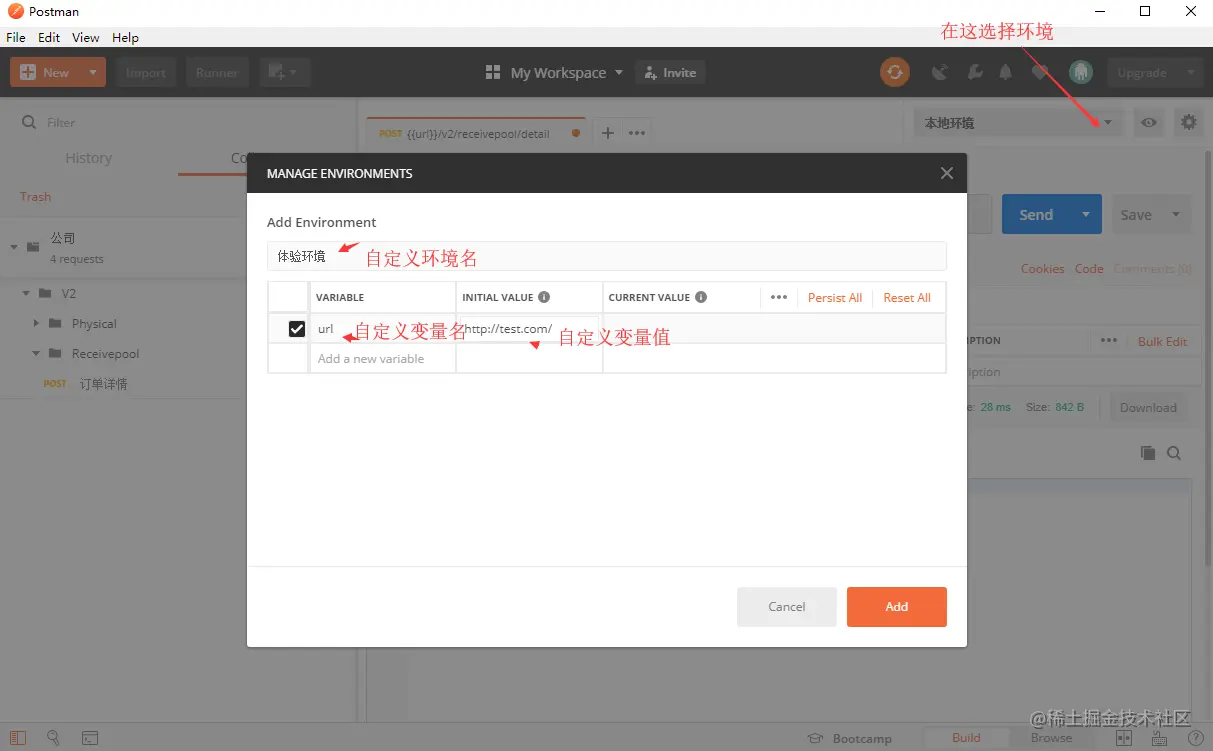Open the 本地环境 environment dropdown
Viewport: 1213px width, 751px height.
1018,122
